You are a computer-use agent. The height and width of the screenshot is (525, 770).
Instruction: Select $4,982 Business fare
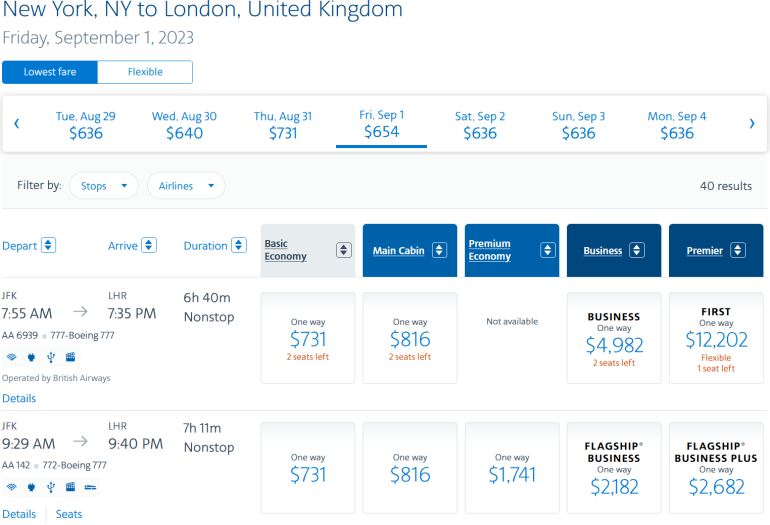click(614, 338)
